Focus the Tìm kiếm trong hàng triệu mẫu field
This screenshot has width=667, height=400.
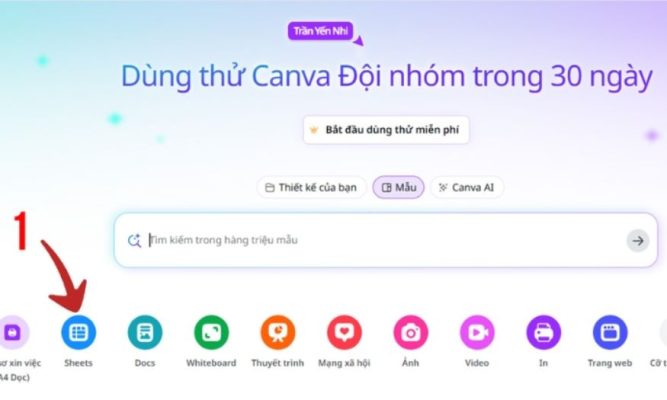click(x=385, y=240)
